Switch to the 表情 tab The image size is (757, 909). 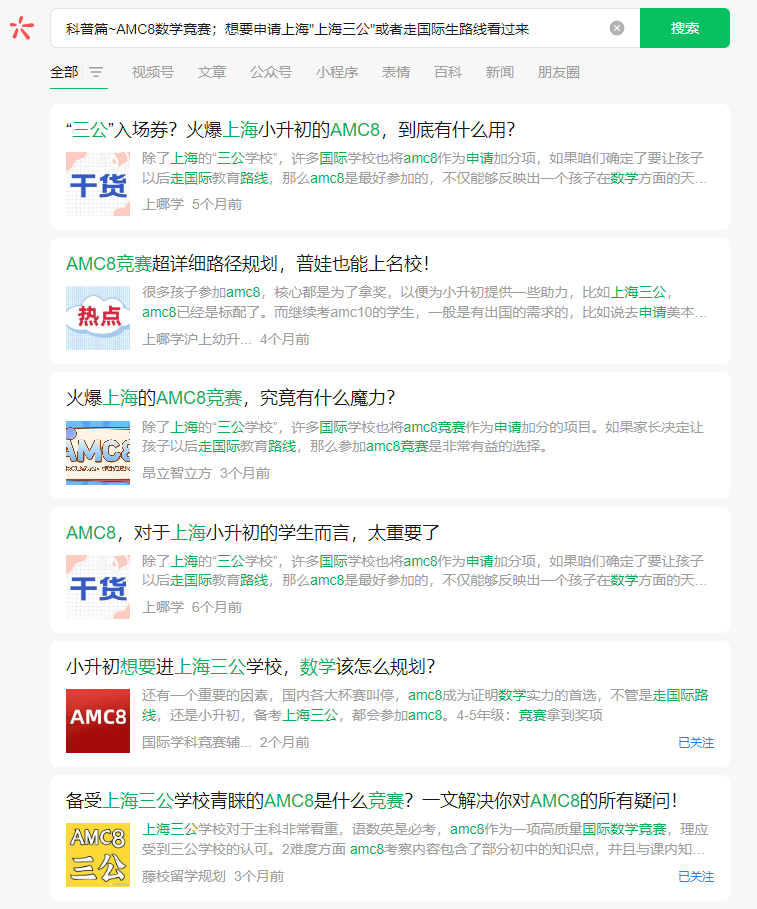(396, 72)
